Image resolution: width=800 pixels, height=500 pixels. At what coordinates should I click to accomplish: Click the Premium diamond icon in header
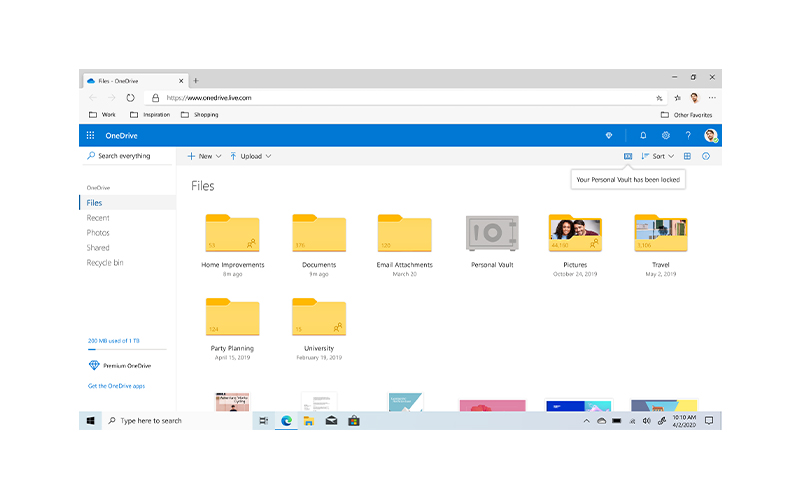click(608, 135)
